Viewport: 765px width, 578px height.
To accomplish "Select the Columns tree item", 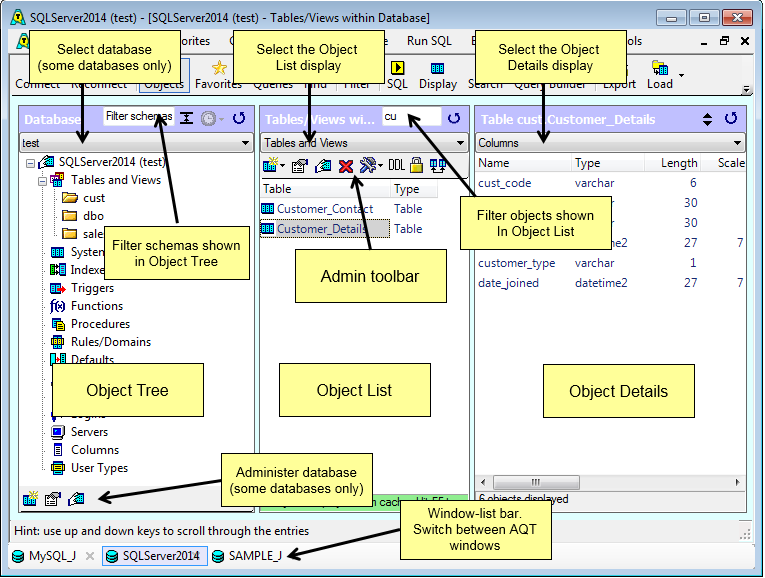I will [95, 450].
